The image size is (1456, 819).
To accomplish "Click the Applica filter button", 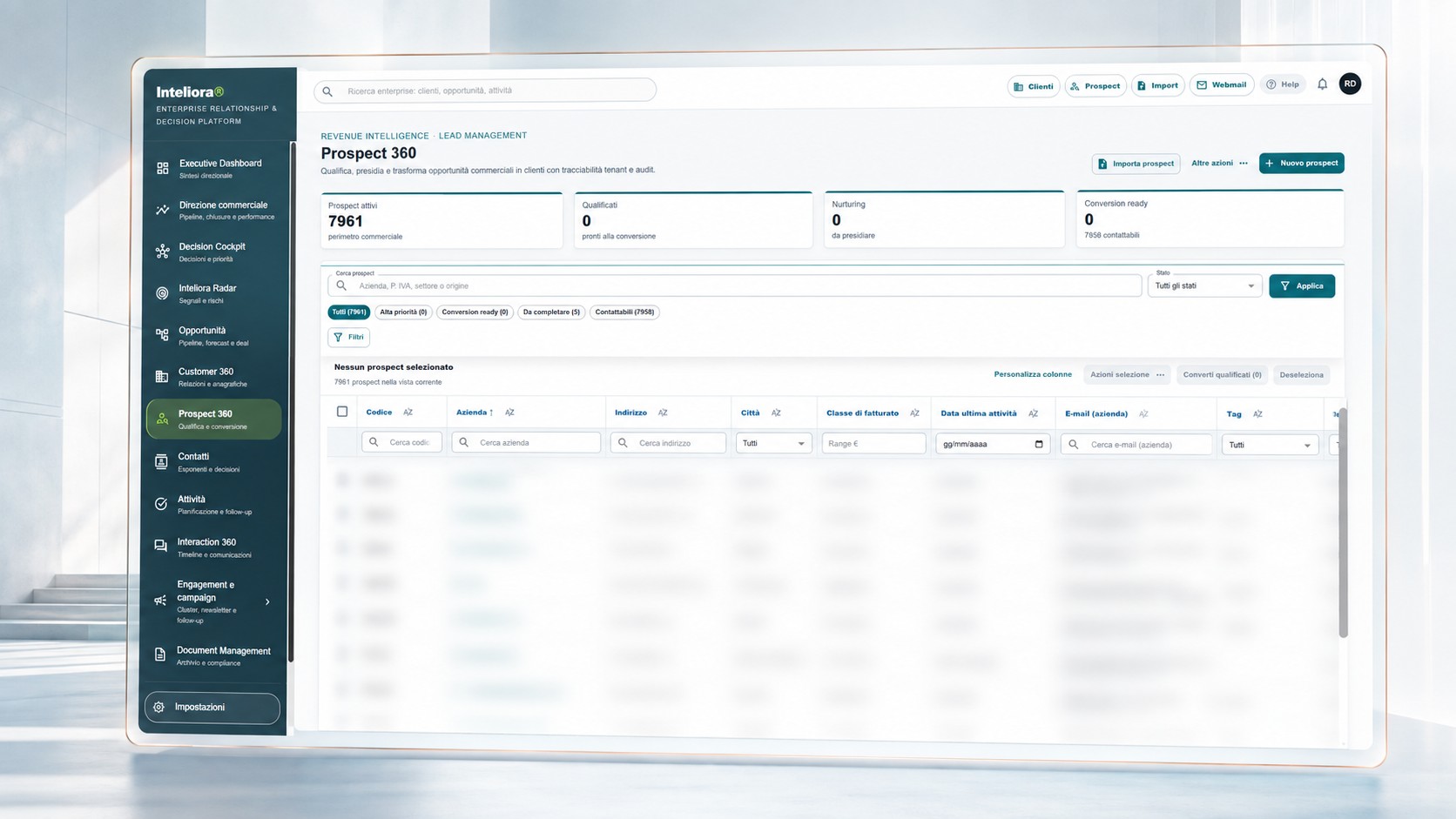I will tap(1302, 285).
